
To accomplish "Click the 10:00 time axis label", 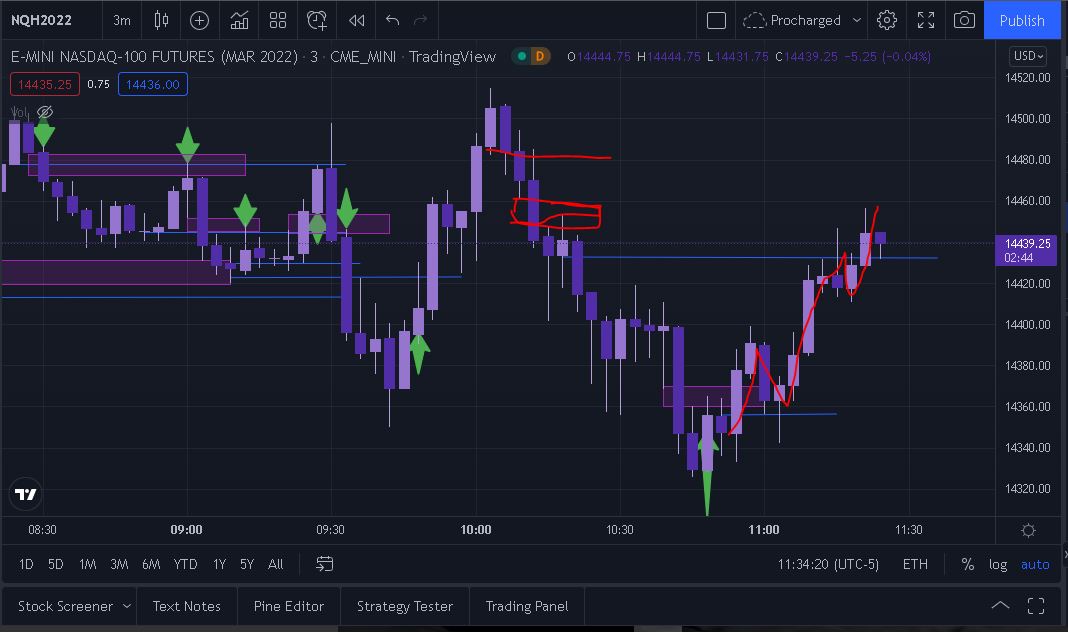I will point(475,530).
